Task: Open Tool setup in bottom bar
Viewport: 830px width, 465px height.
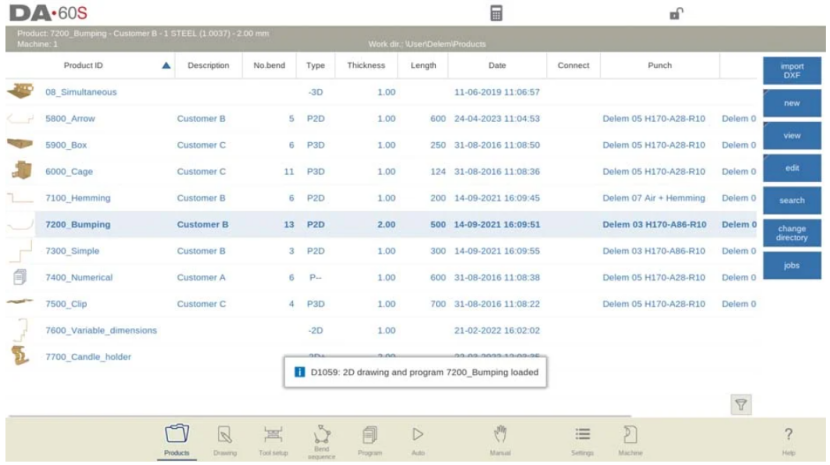Action: (273, 439)
